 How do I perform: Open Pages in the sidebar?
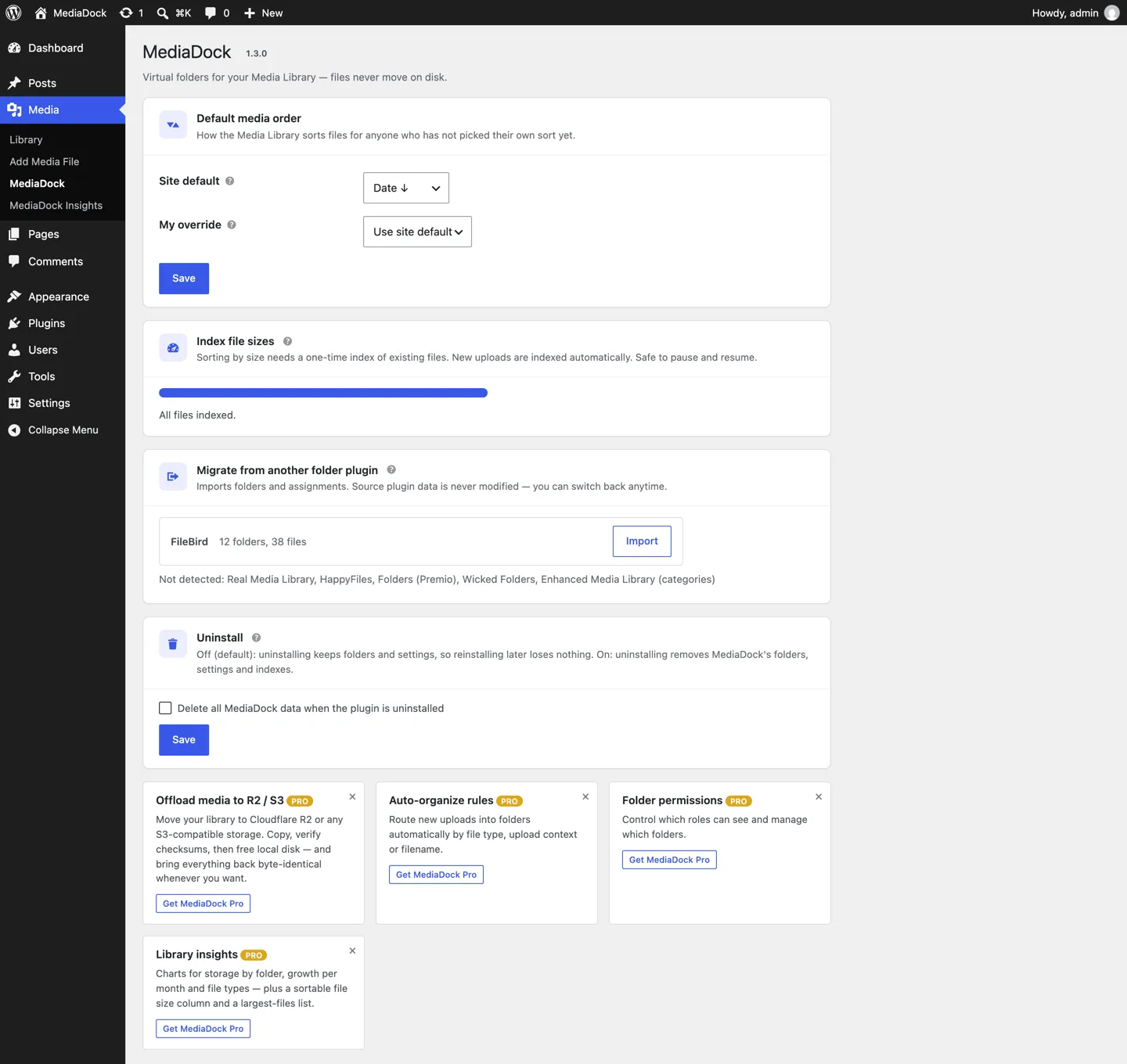pyautogui.click(x=63, y=234)
